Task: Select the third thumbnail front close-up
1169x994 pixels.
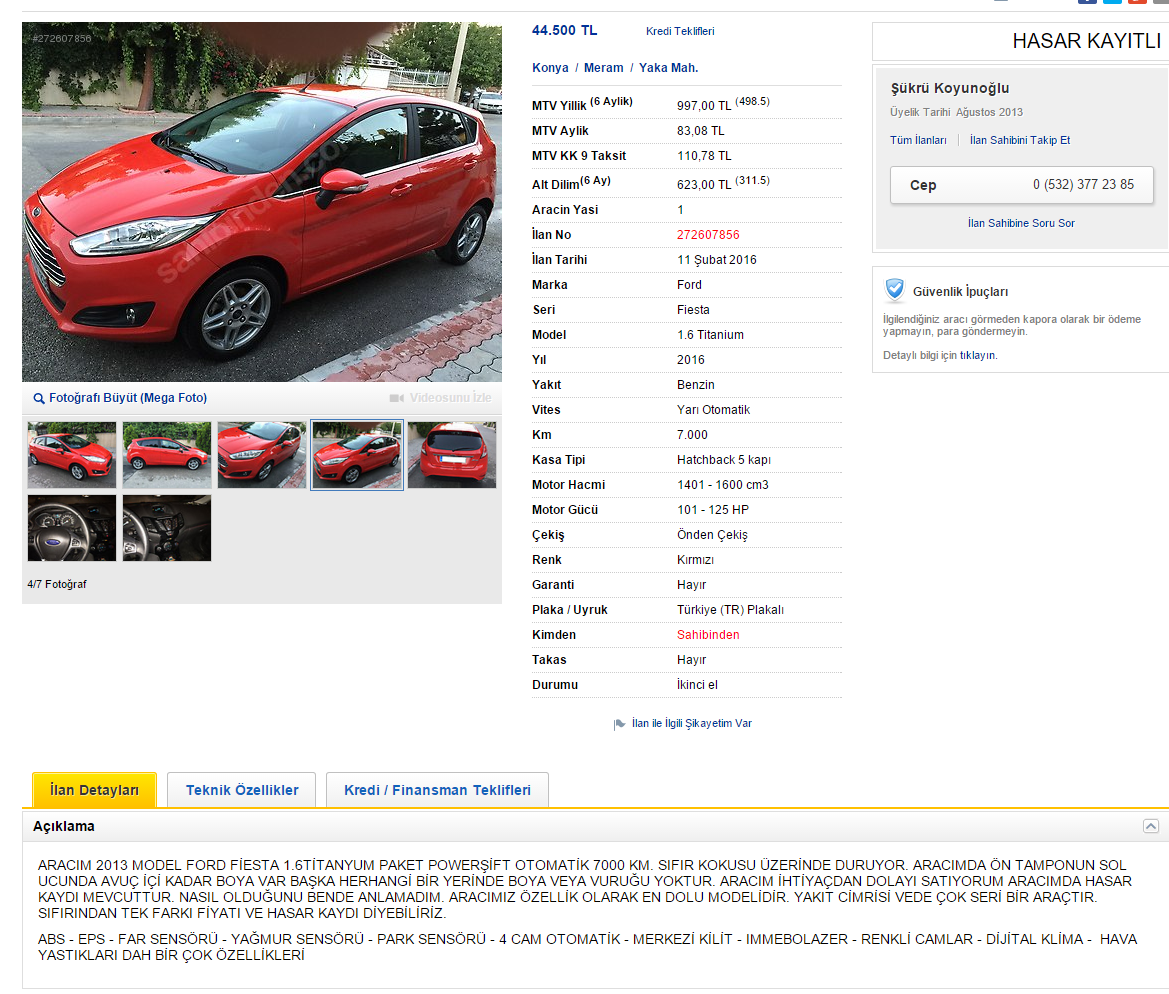Action: pos(262,455)
